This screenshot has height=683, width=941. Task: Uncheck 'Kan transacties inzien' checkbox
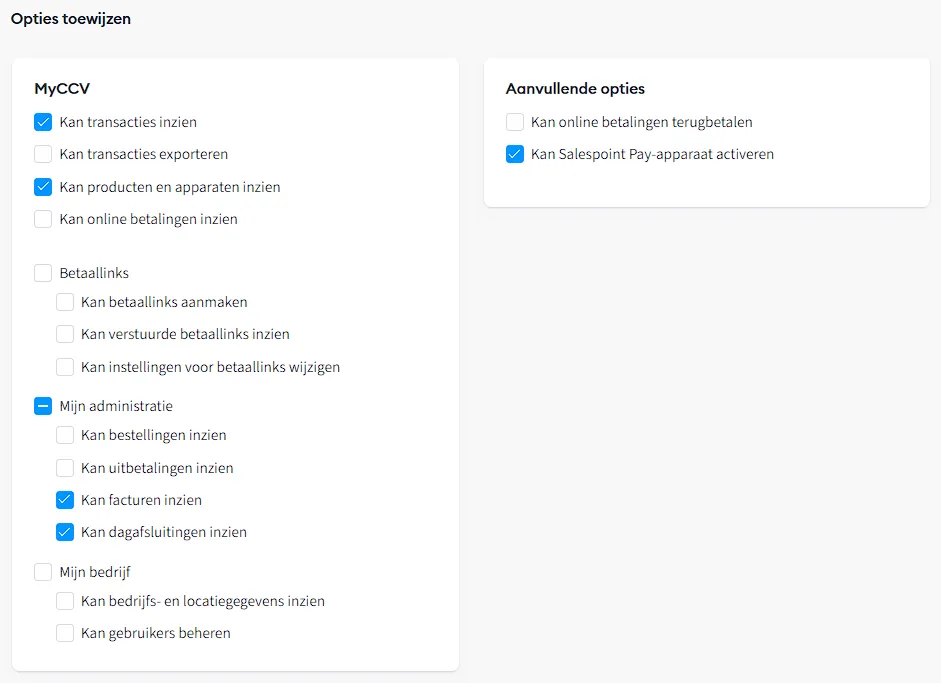point(43,122)
